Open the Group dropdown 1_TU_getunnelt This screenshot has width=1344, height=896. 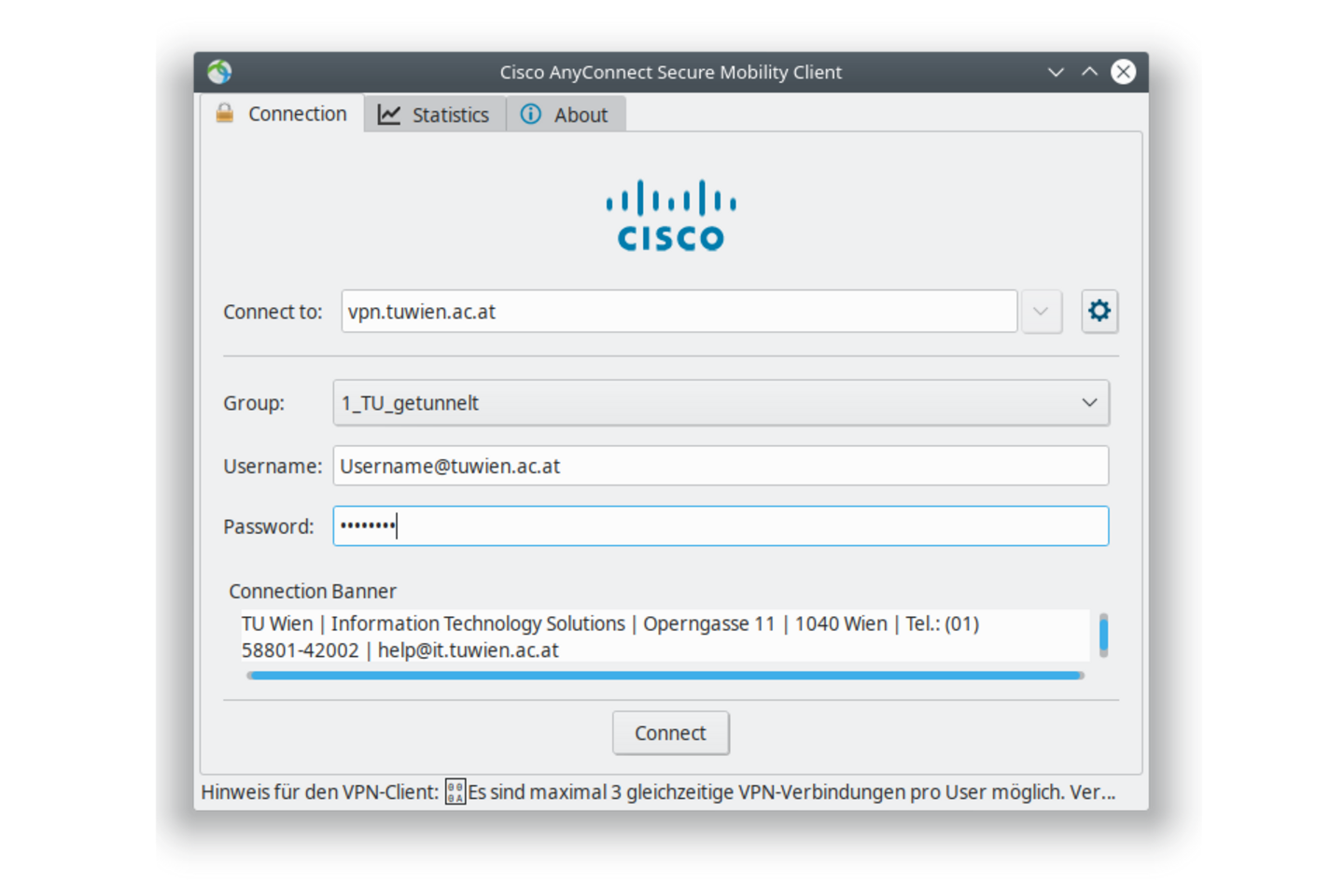721,402
